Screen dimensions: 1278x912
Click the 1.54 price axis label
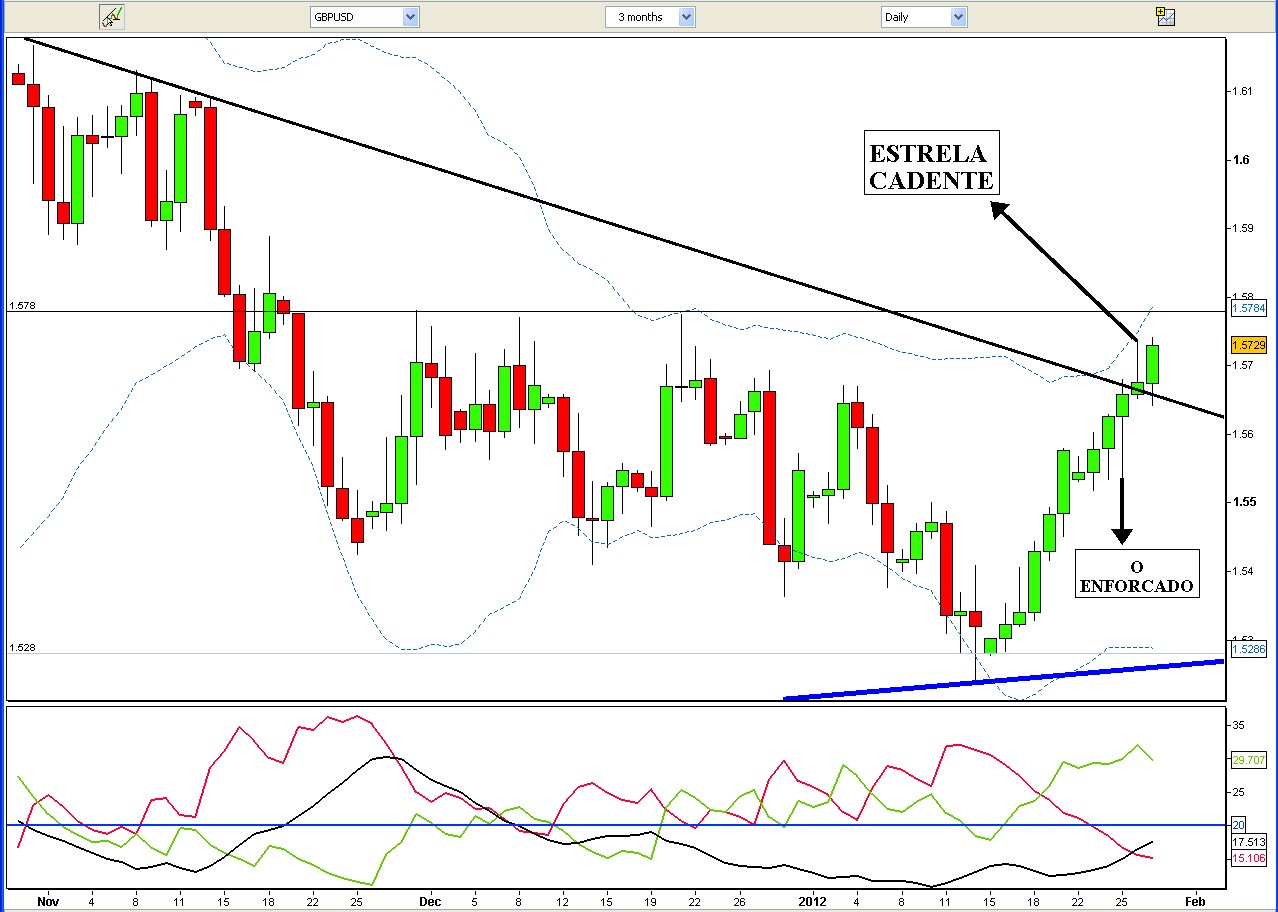pos(1243,571)
